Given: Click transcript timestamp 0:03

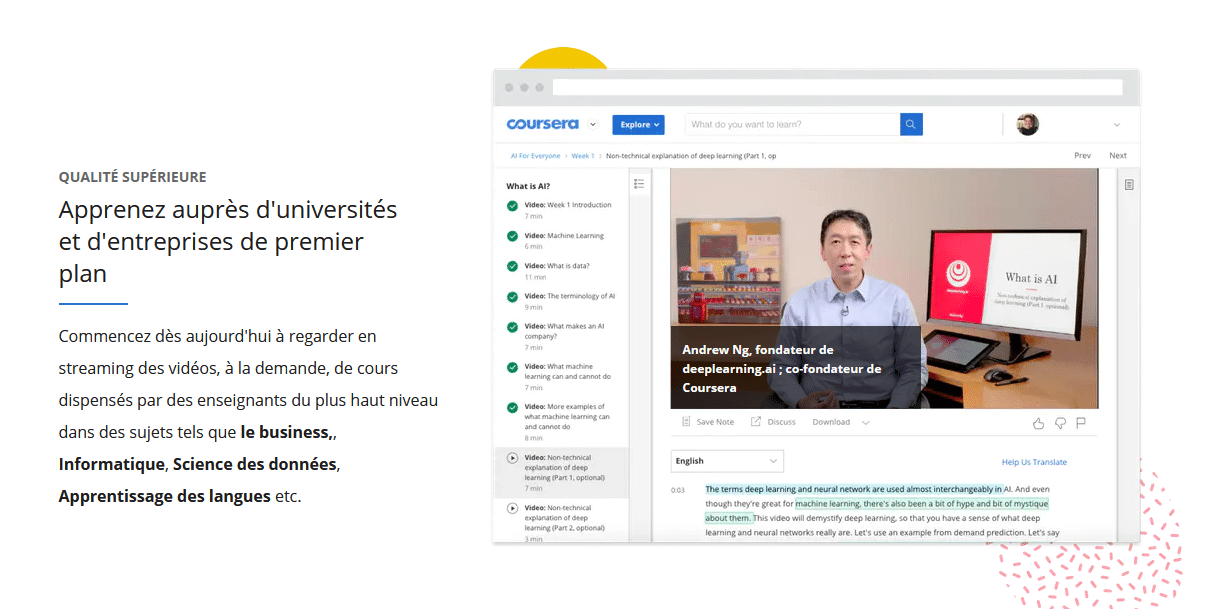Looking at the screenshot, I should tap(678, 490).
